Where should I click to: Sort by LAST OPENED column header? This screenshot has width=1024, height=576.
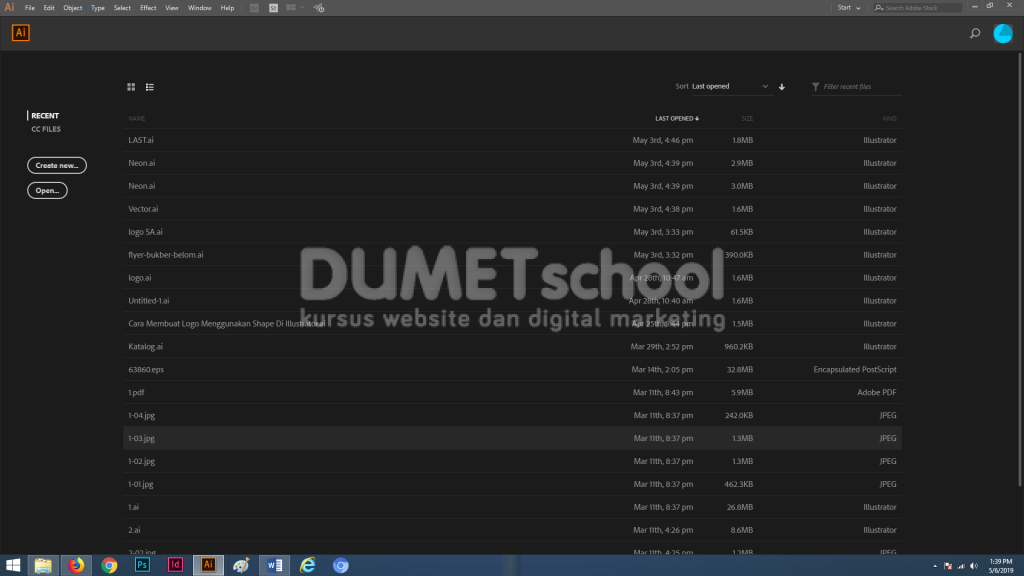coord(677,119)
